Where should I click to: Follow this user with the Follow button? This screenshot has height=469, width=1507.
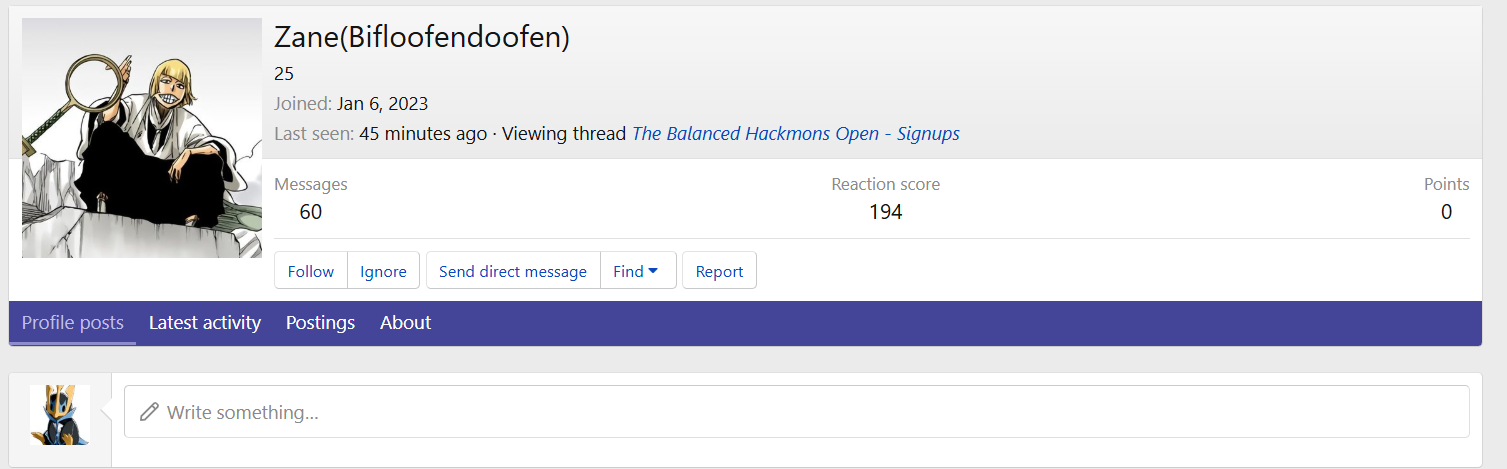coord(311,271)
